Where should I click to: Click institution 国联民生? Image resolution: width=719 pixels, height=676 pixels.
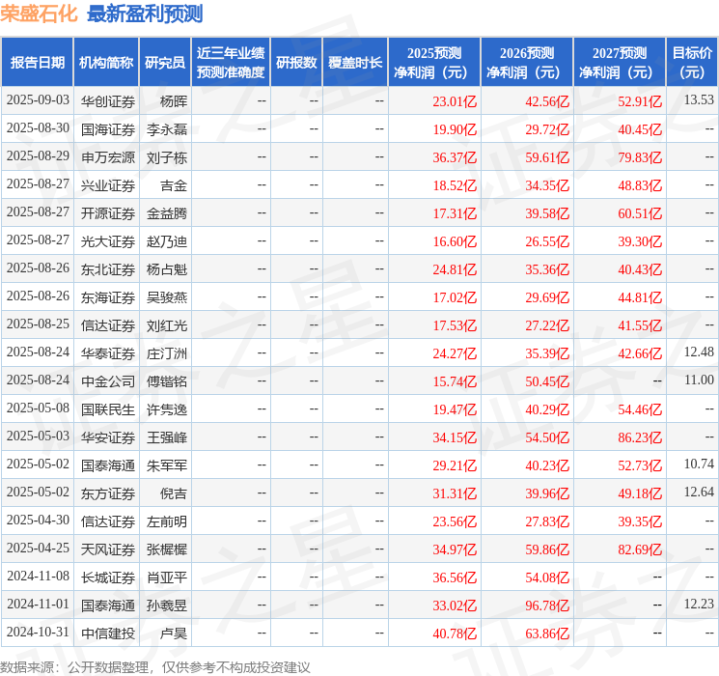(108, 410)
